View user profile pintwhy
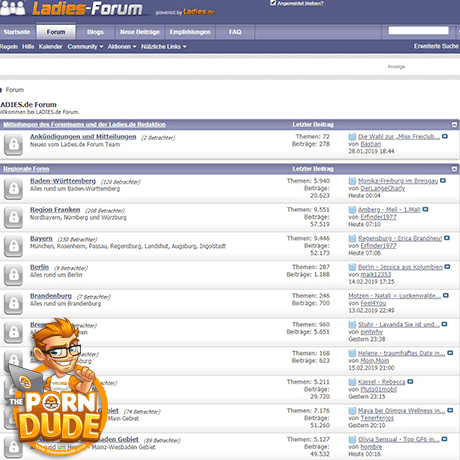The image size is (460, 460). tap(372, 332)
